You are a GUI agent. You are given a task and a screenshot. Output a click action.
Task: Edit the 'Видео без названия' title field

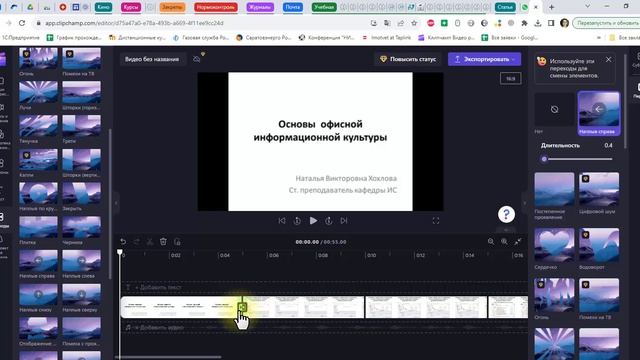(x=152, y=59)
